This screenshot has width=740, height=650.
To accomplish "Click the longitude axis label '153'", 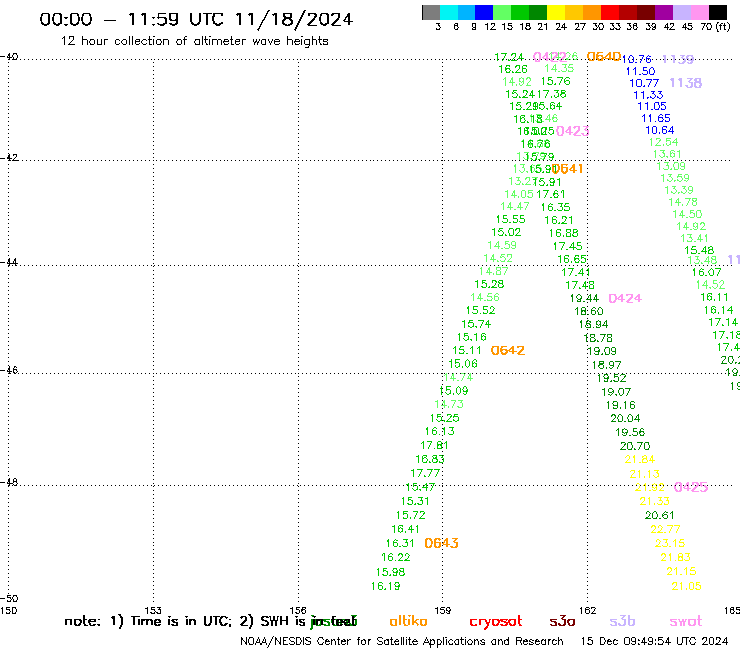I will pos(153,610).
